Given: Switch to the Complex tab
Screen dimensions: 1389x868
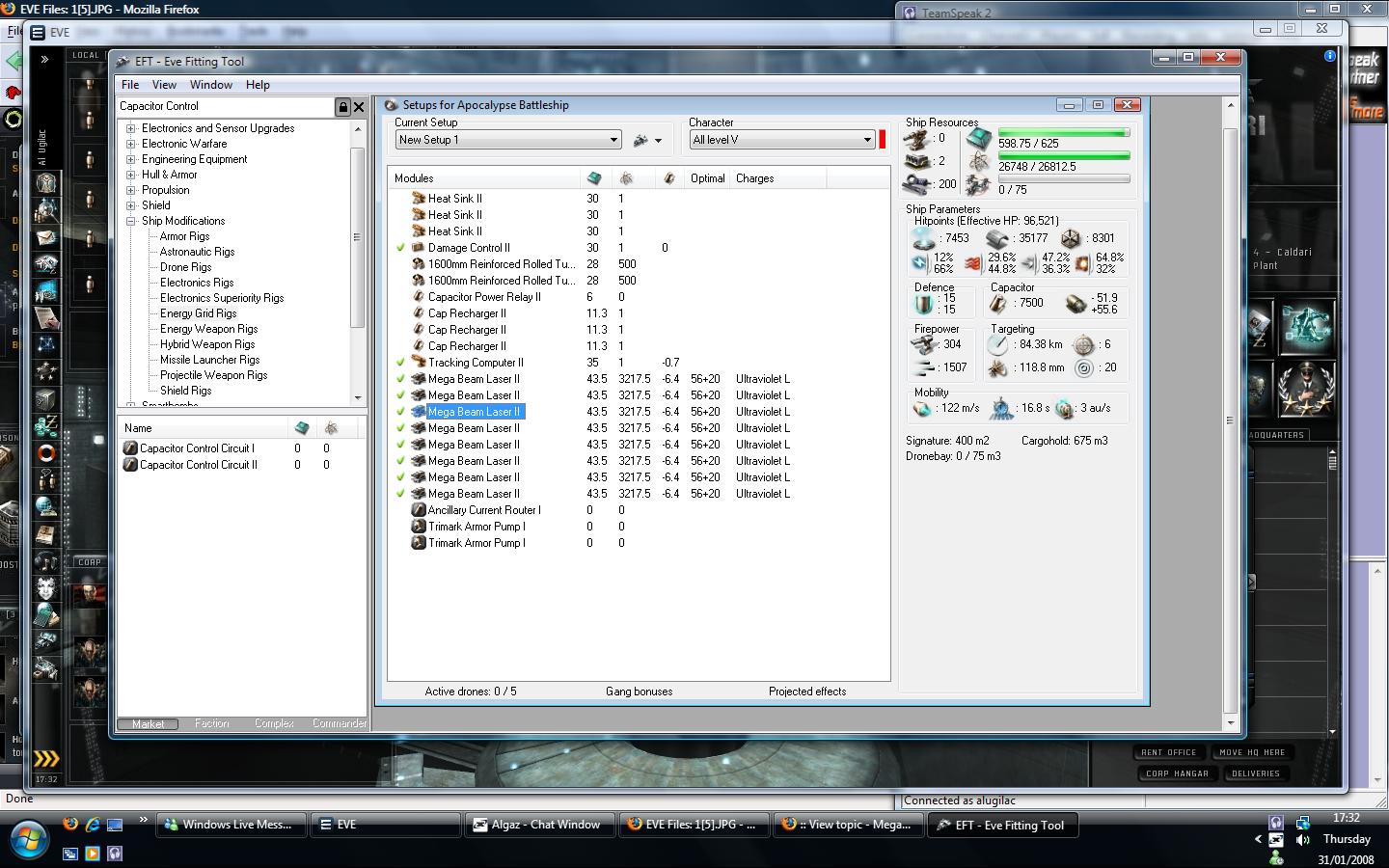Looking at the screenshot, I should tap(274, 723).
